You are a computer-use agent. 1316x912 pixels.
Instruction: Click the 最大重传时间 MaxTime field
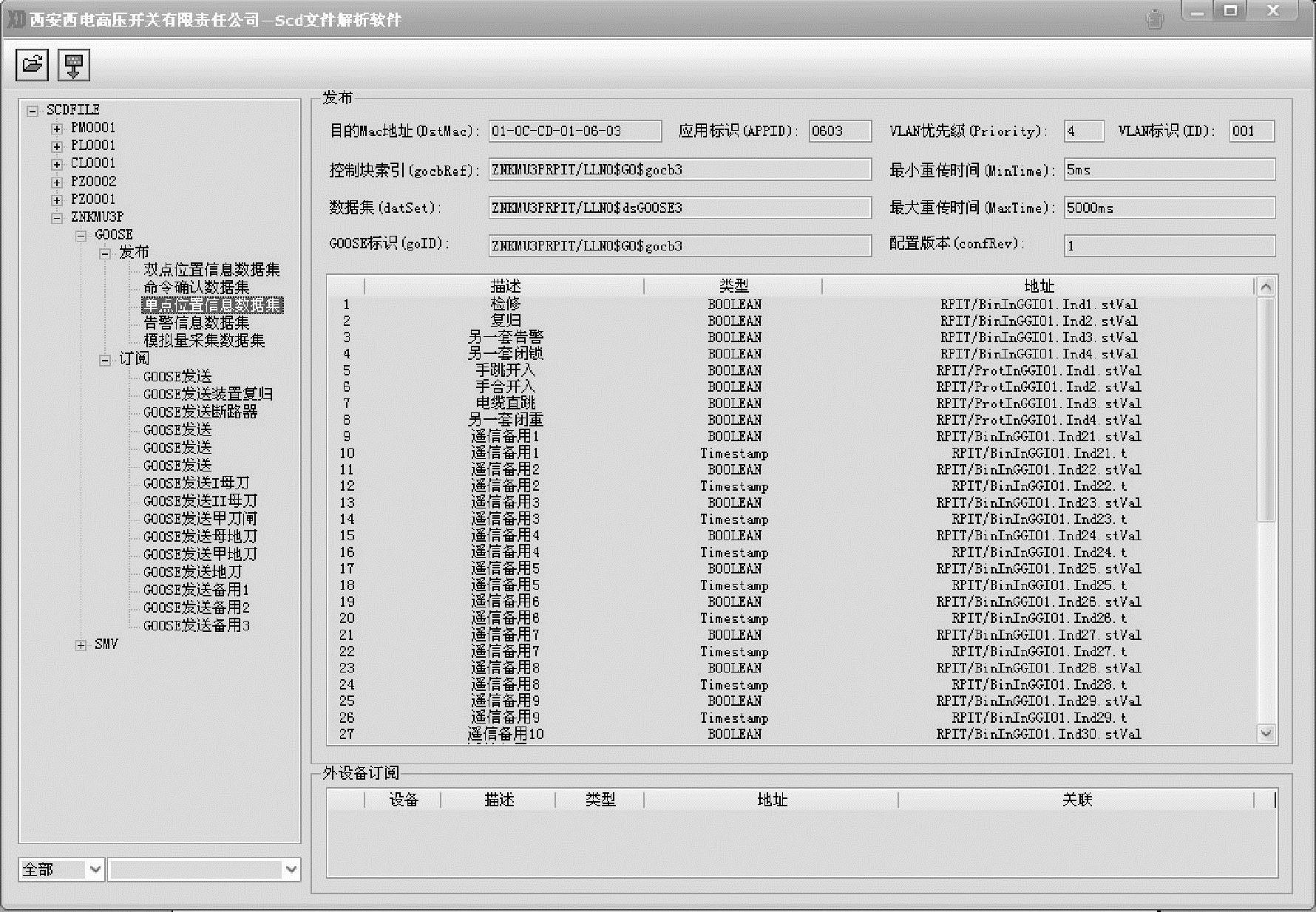[x=1170, y=208]
